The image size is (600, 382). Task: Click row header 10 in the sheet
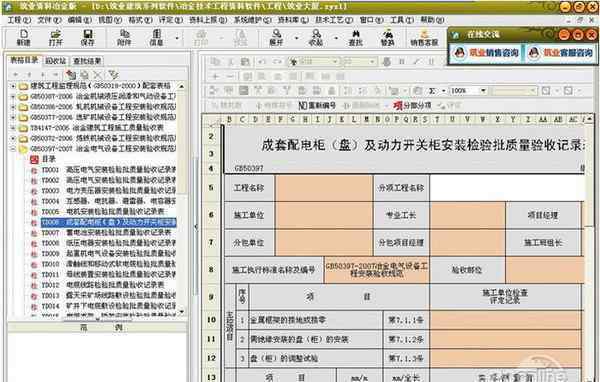211,320
